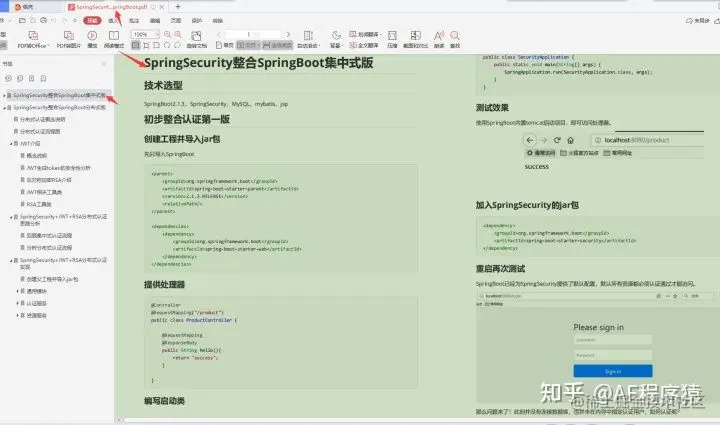
Task: Collapse SpringSecurity整合SpringBoot分布式版 tree node
Action: tap(4, 107)
